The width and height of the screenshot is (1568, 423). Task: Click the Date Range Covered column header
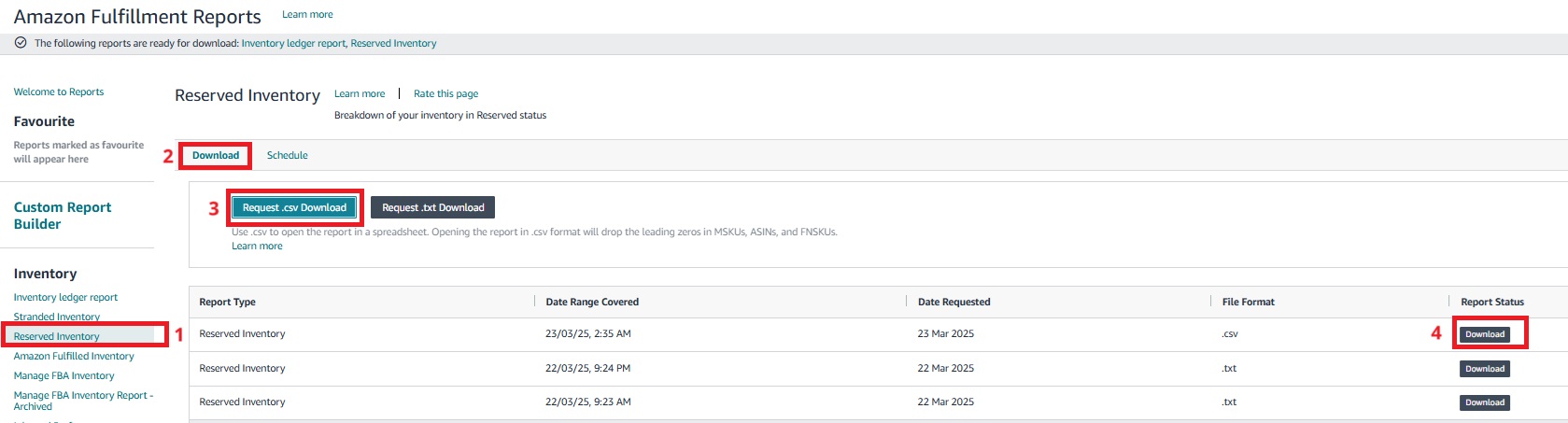coord(592,303)
